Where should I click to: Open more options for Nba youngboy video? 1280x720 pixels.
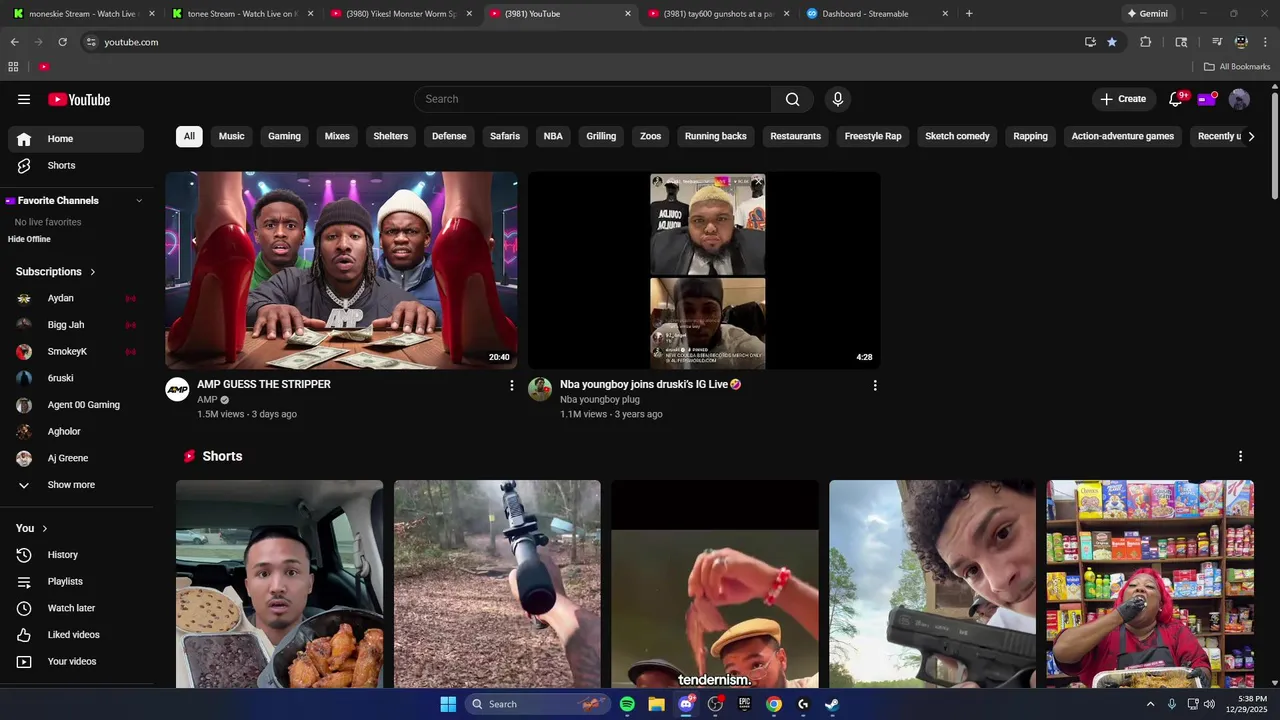coord(875,385)
